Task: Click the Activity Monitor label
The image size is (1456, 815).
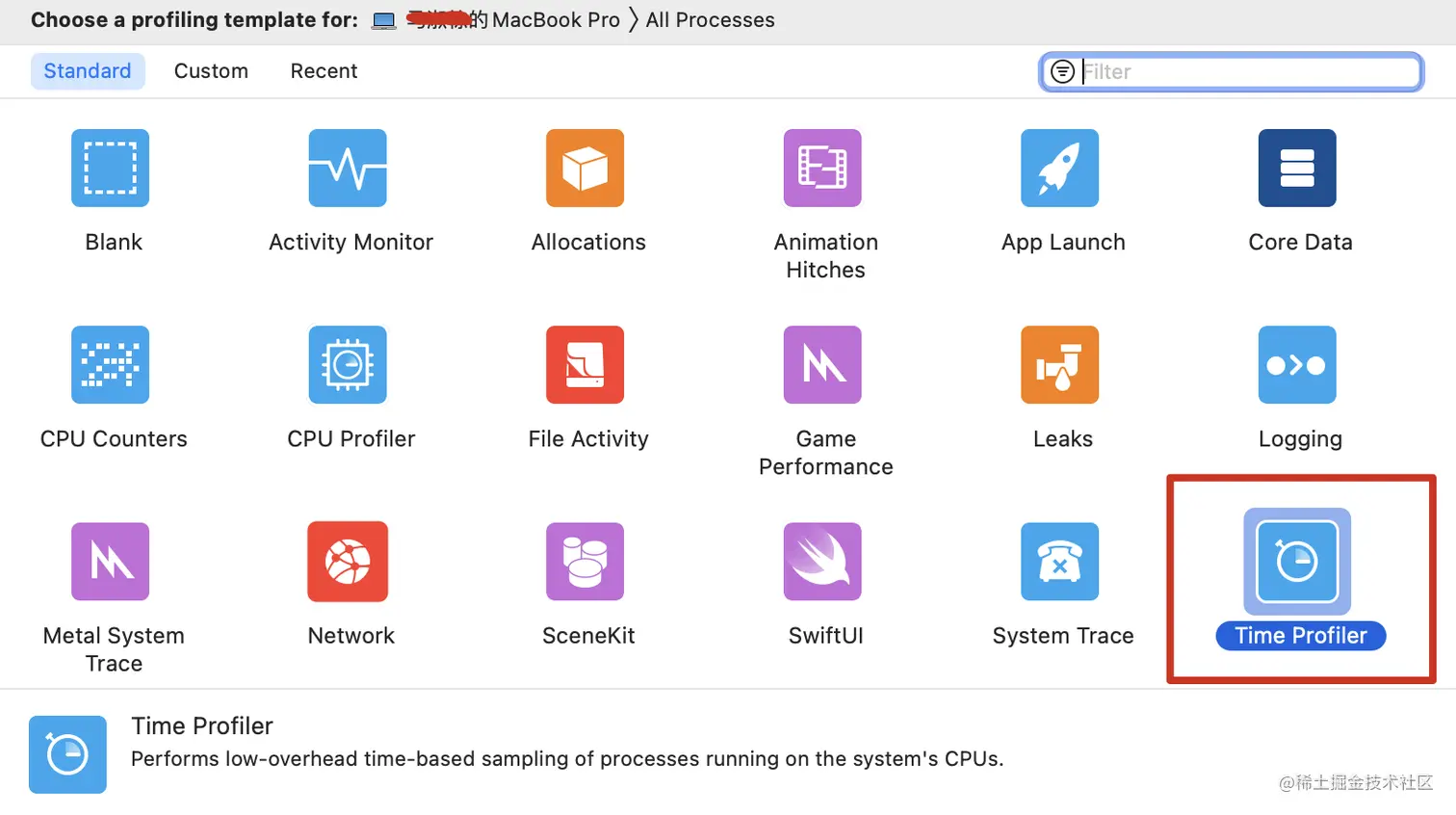Action: click(351, 242)
